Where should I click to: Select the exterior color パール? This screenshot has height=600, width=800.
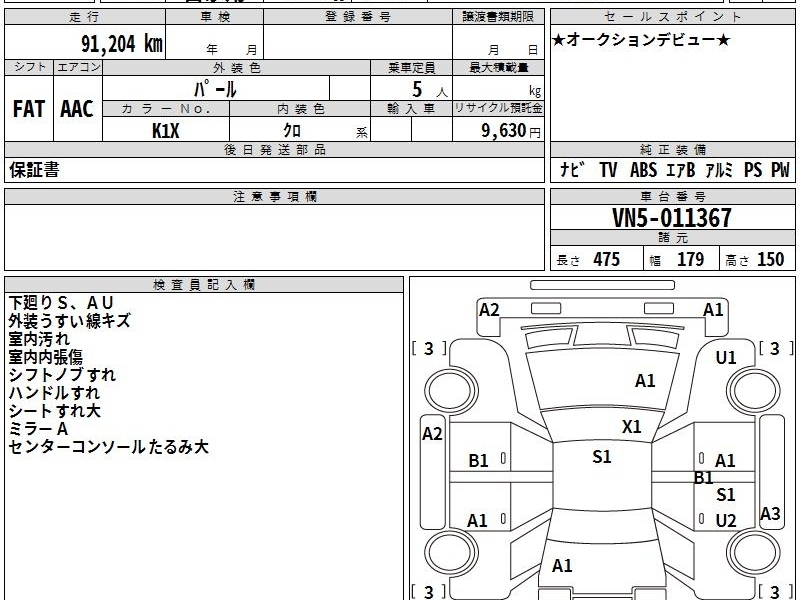215,89
